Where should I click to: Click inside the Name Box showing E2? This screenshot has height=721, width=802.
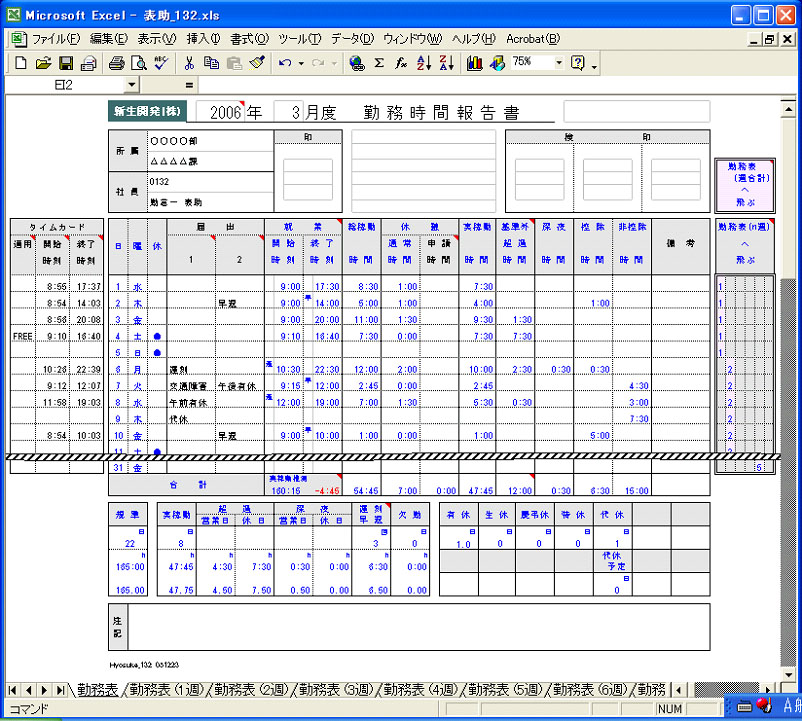[x=64, y=85]
